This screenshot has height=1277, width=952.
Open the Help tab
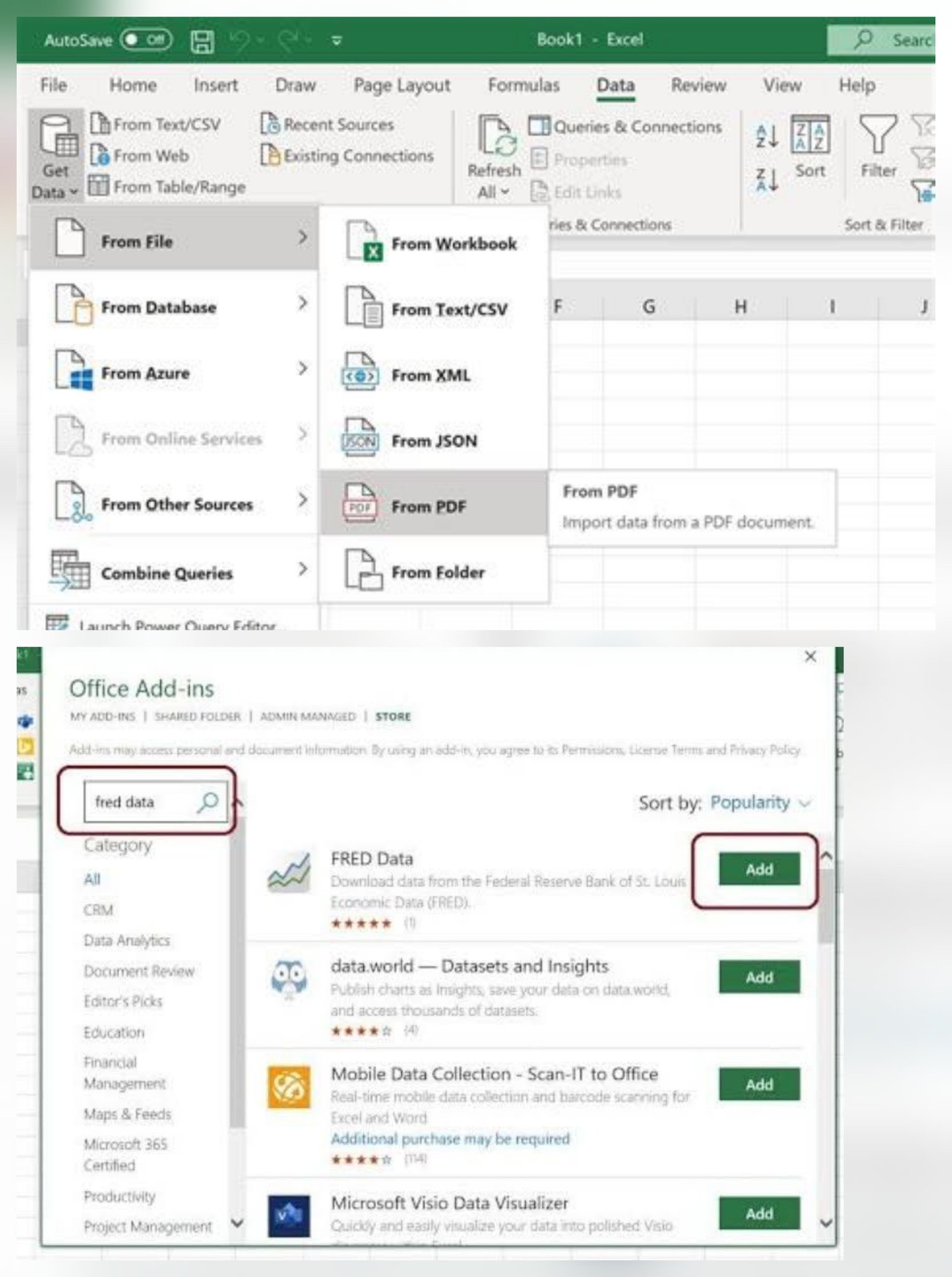(x=857, y=85)
